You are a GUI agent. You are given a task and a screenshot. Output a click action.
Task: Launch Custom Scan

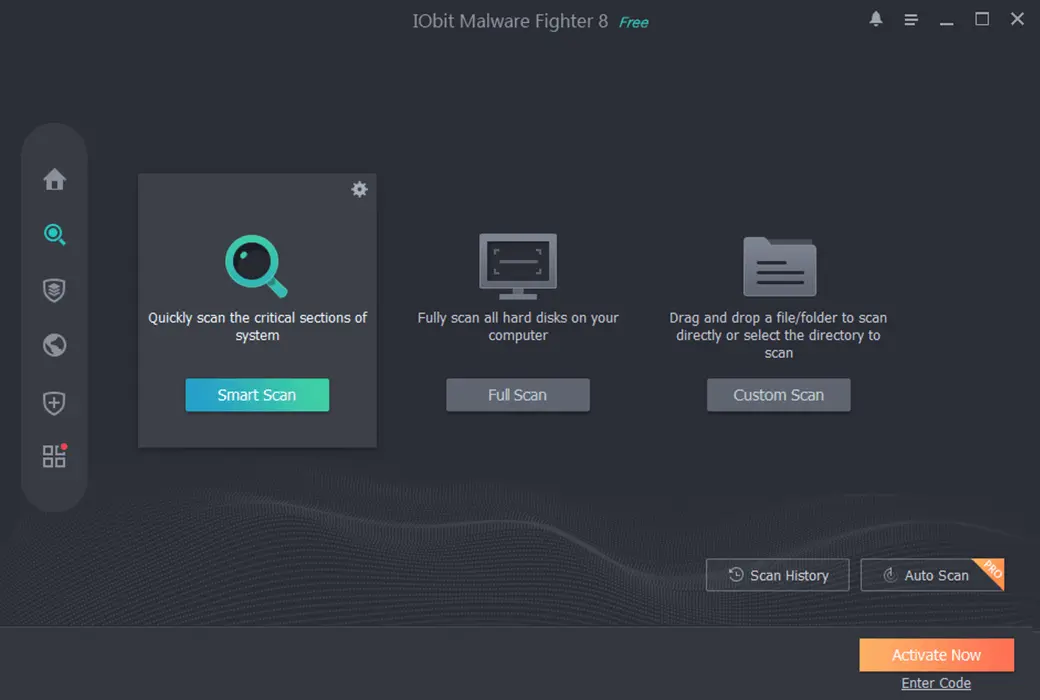point(778,395)
